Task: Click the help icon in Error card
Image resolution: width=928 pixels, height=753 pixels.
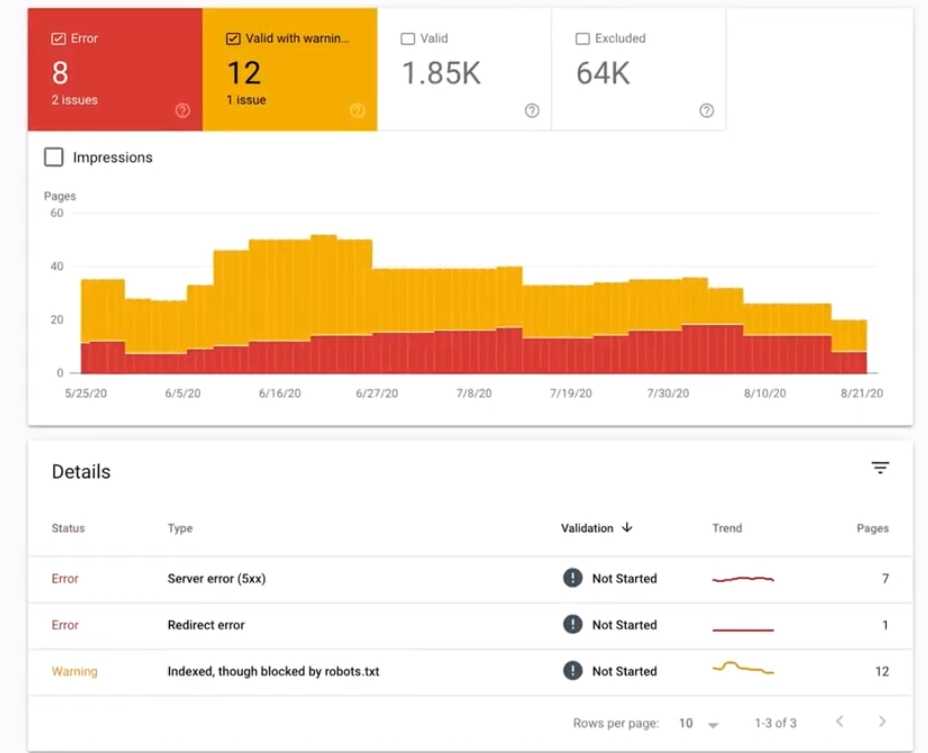Action: pyautogui.click(x=182, y=111)
